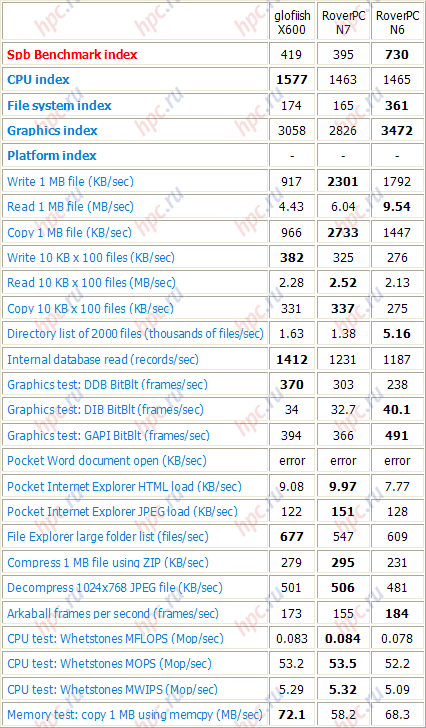
Task: Select the value 2733 in Copy 1 MB row
Action: 343,232
